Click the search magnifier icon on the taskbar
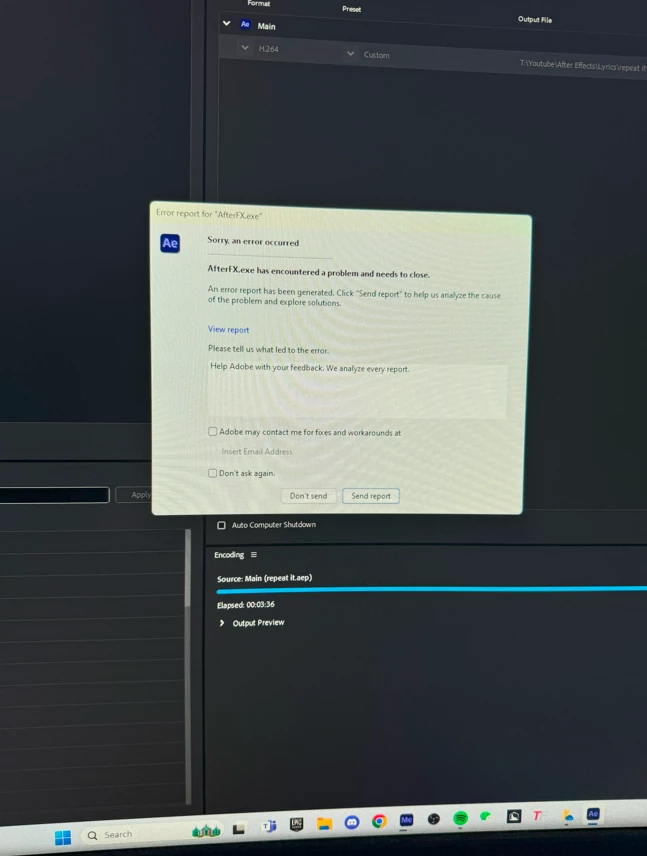This screenshot has width=647, height=856. 92,835
